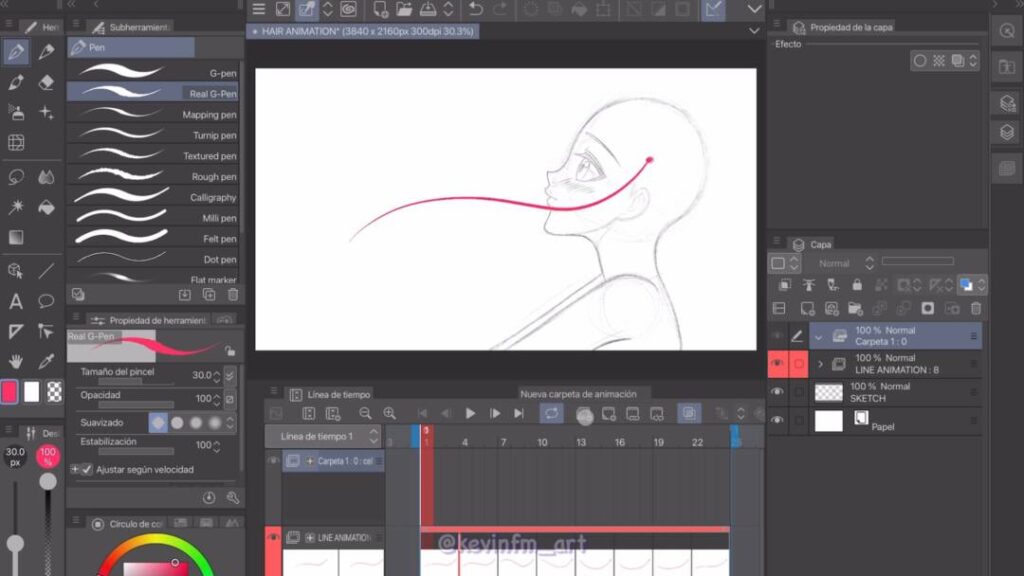Play the animation

point(470,413)
